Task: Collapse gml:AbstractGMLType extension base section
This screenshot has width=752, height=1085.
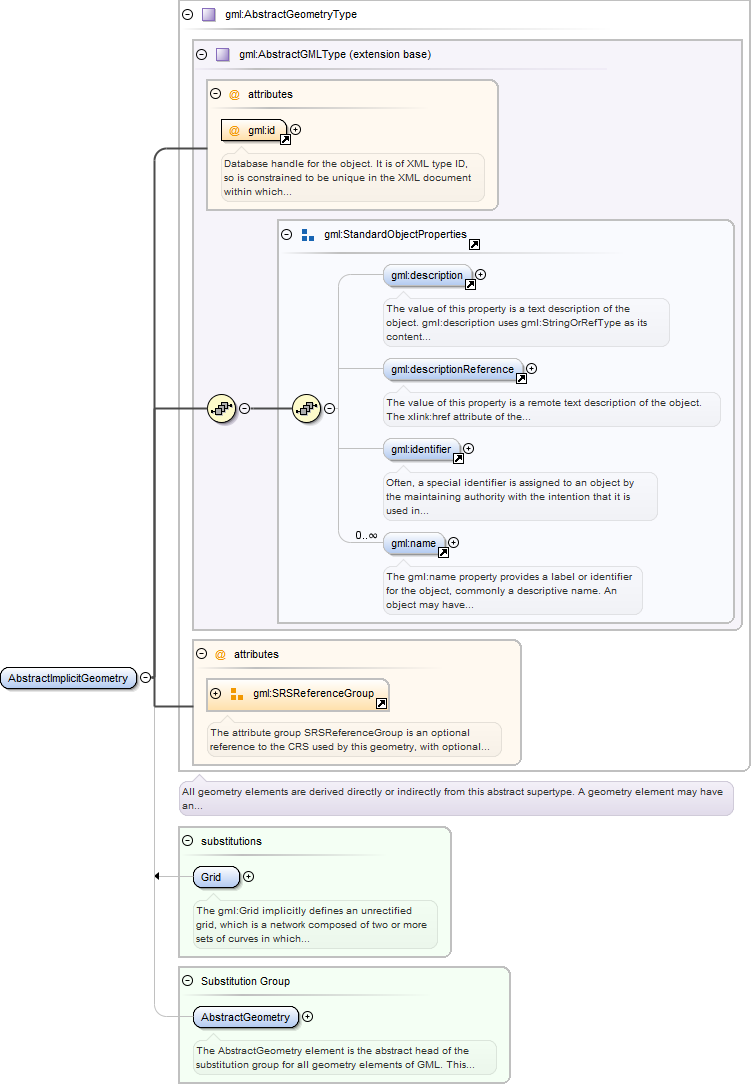Action: point(202,55)
